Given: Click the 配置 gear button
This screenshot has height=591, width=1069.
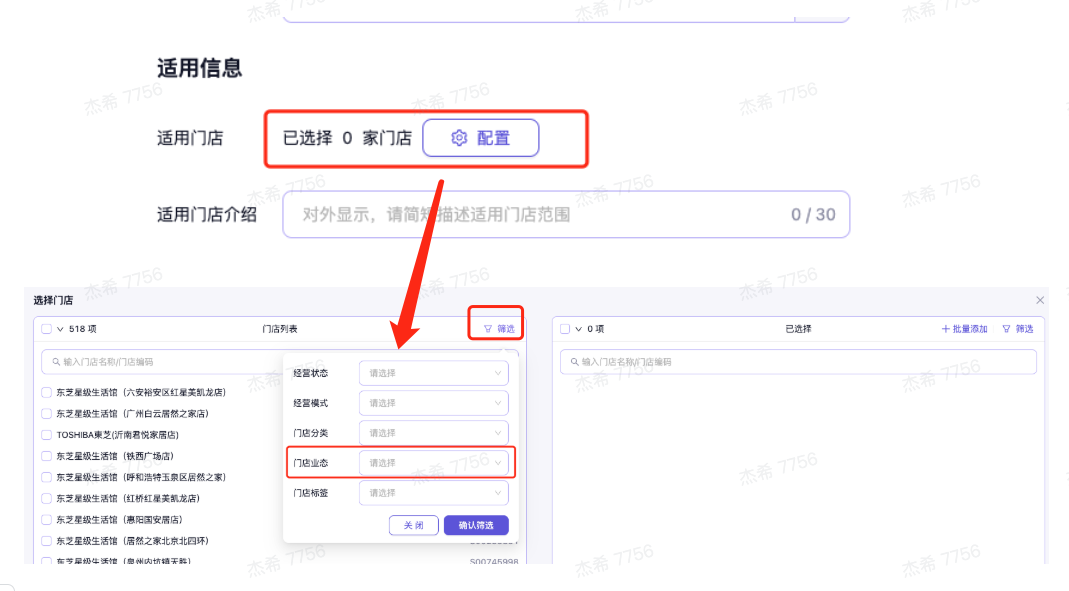Looking at the screenshot, I should pyautogui.click(x=480, y=138).
